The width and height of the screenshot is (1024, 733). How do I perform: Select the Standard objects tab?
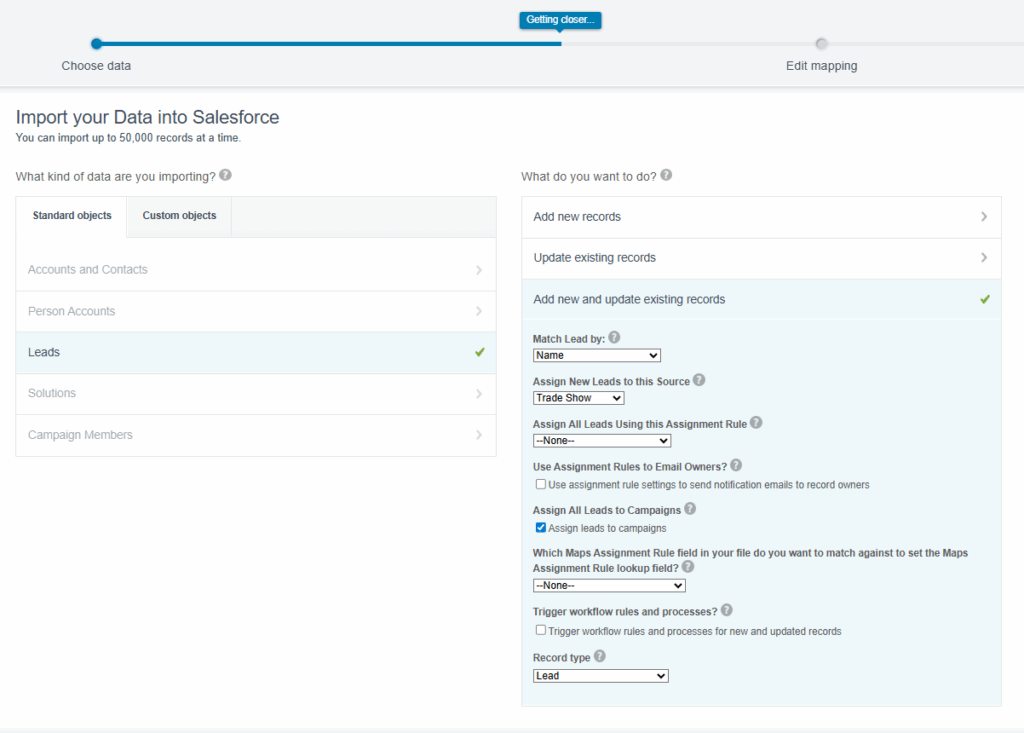point(72,215)
